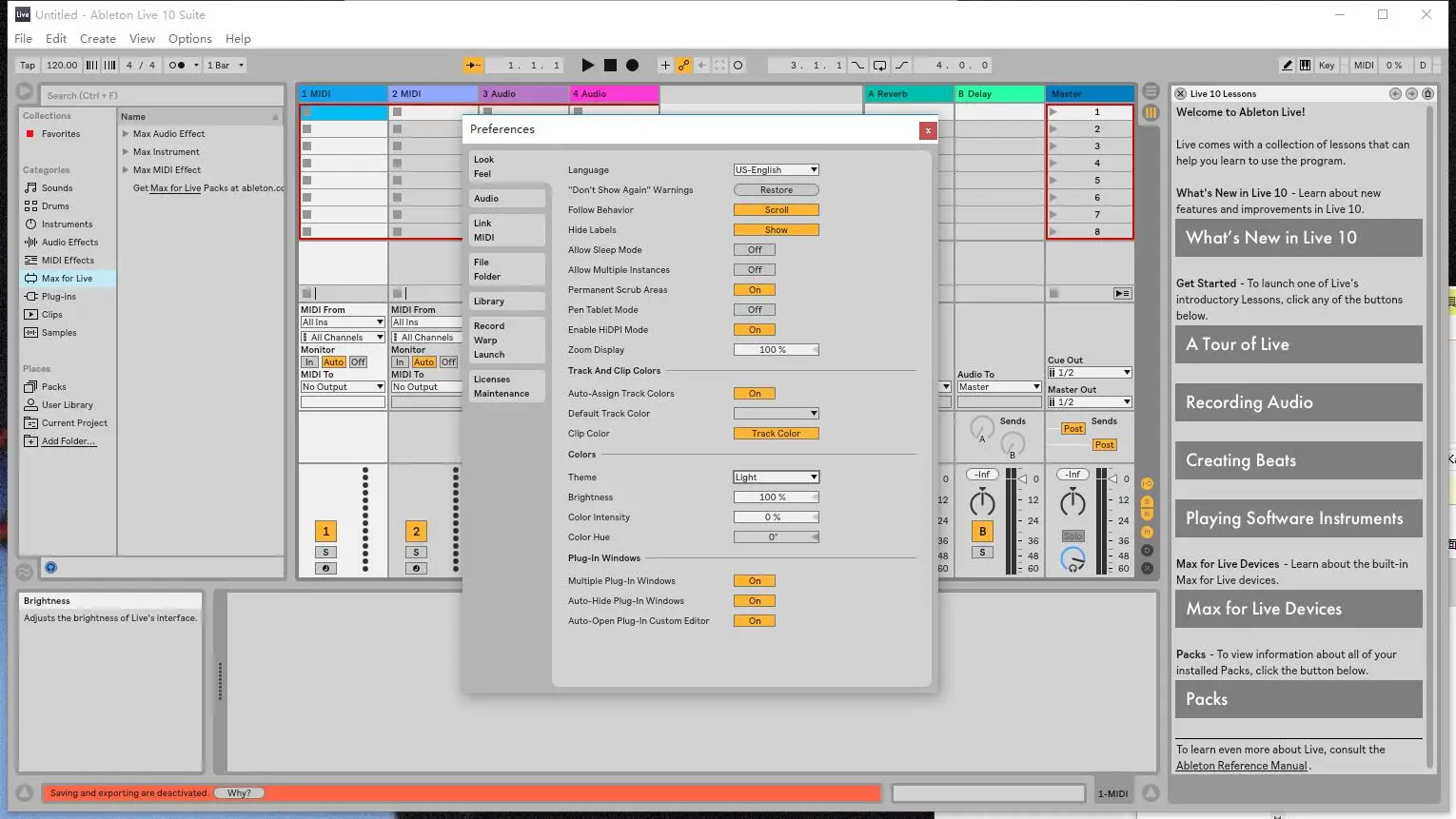Viewport: 1456px width, 819px height.
Task: Toggle the browser Preview headphone button
Action: [x=51, y=567]
